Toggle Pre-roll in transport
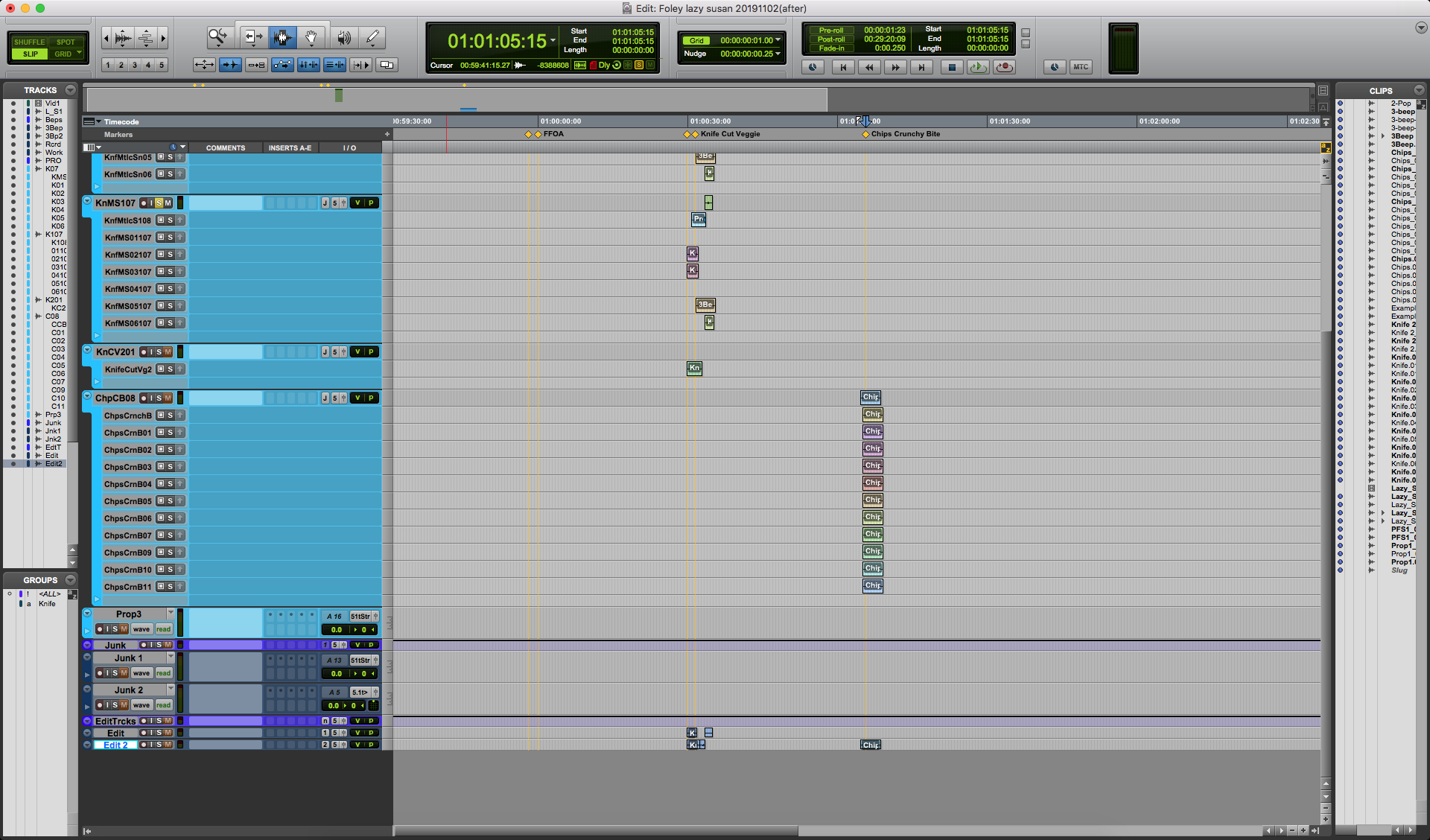The image size is (1430, 840). tap(831, 31)
